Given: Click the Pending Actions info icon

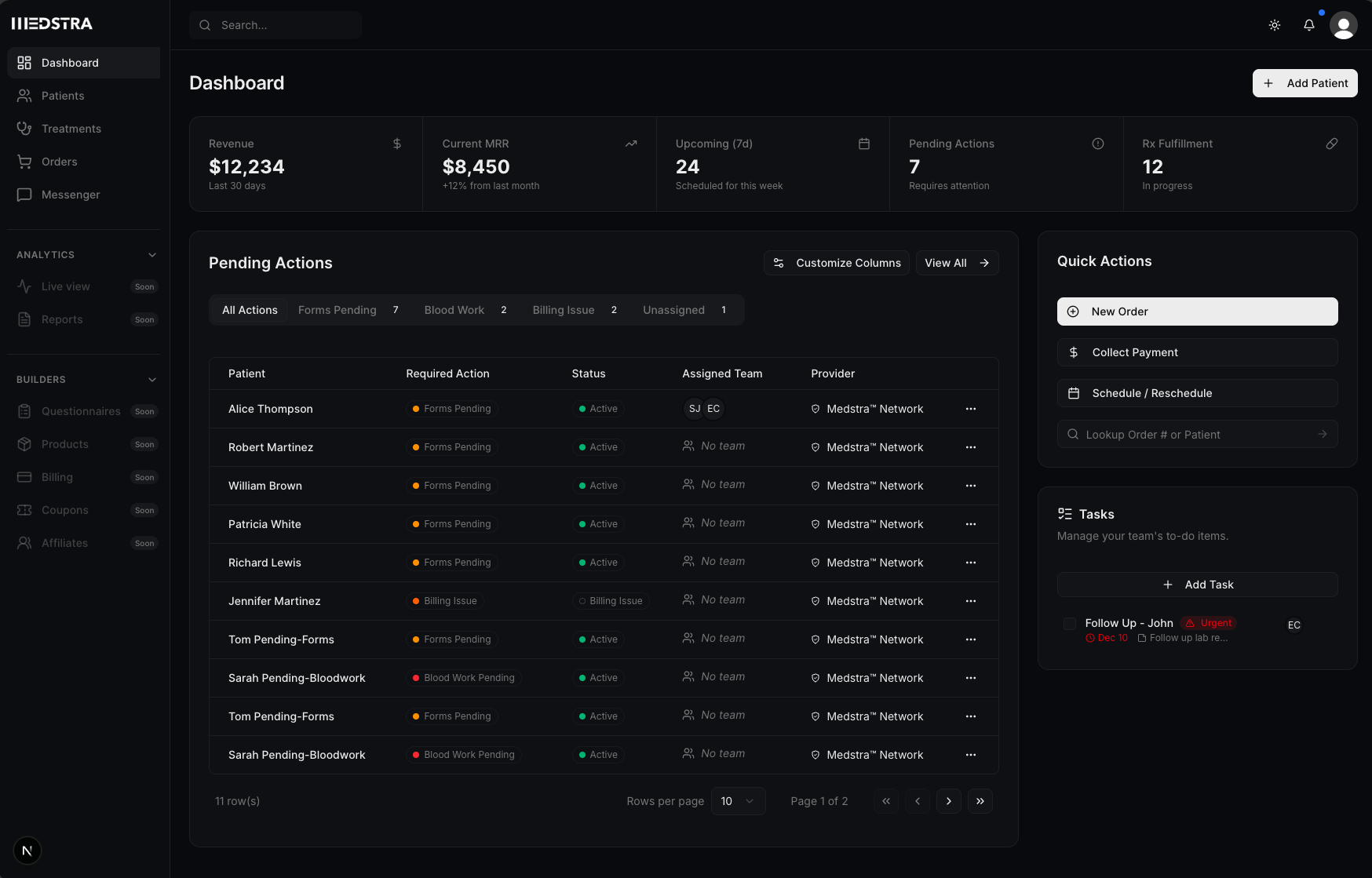Looking at the screenshot, I should click(1097, 144).
